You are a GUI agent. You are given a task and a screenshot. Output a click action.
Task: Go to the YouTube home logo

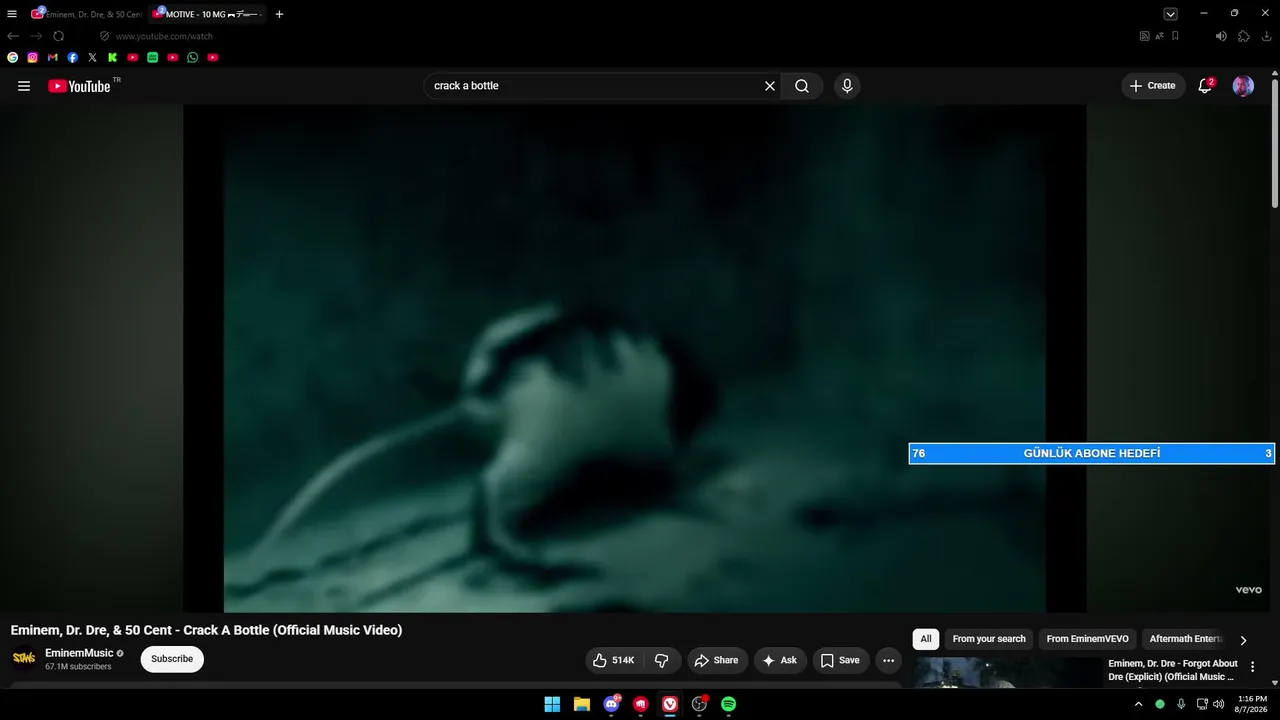point(79,86)
